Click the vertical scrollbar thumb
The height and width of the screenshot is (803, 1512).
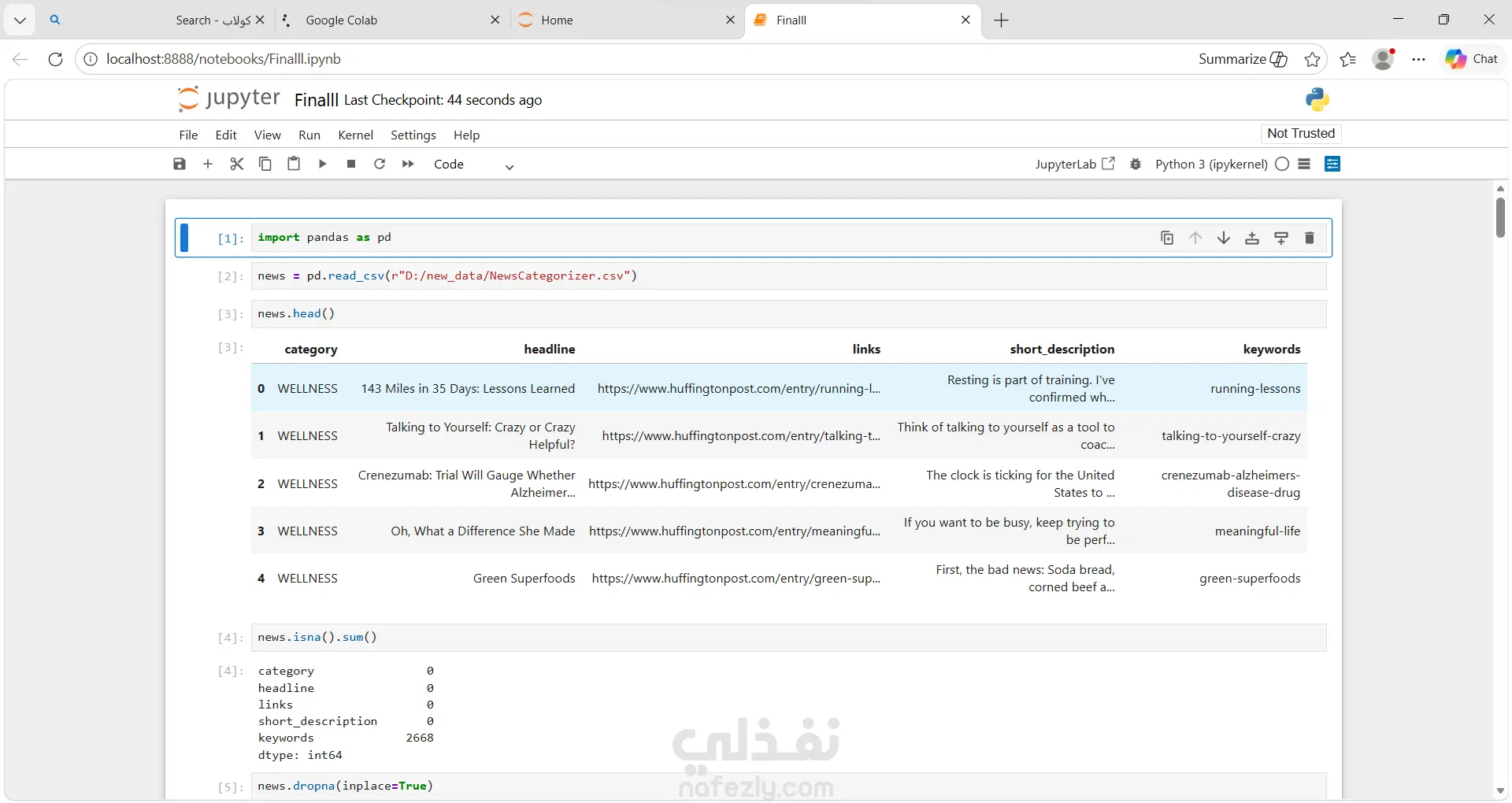[x=1500, y=217]
